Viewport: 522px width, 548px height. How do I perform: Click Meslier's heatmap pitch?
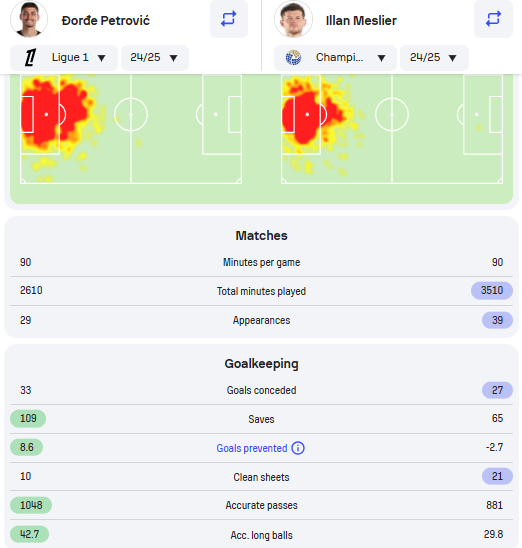[x=392, y=129]
